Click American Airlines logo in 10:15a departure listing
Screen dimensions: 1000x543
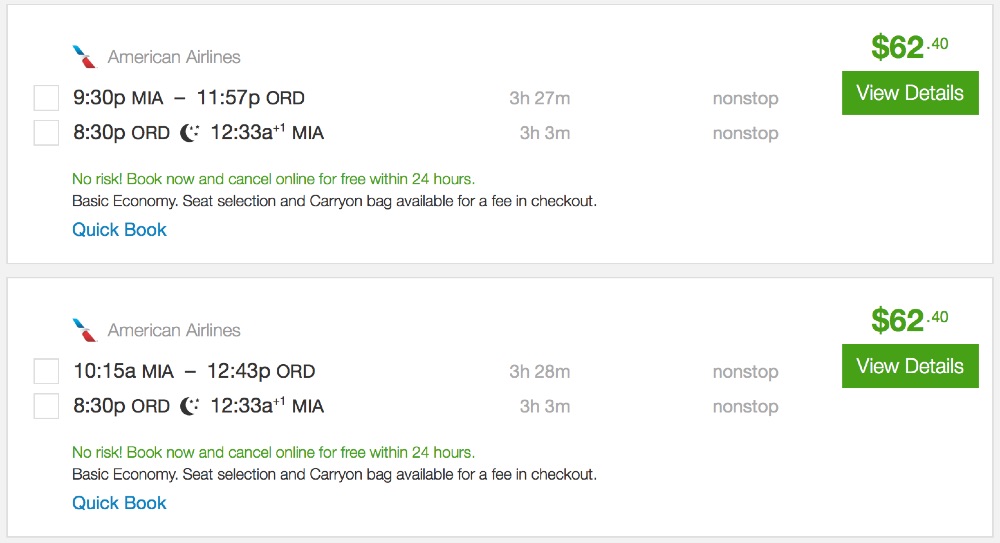tap(84, 330)
